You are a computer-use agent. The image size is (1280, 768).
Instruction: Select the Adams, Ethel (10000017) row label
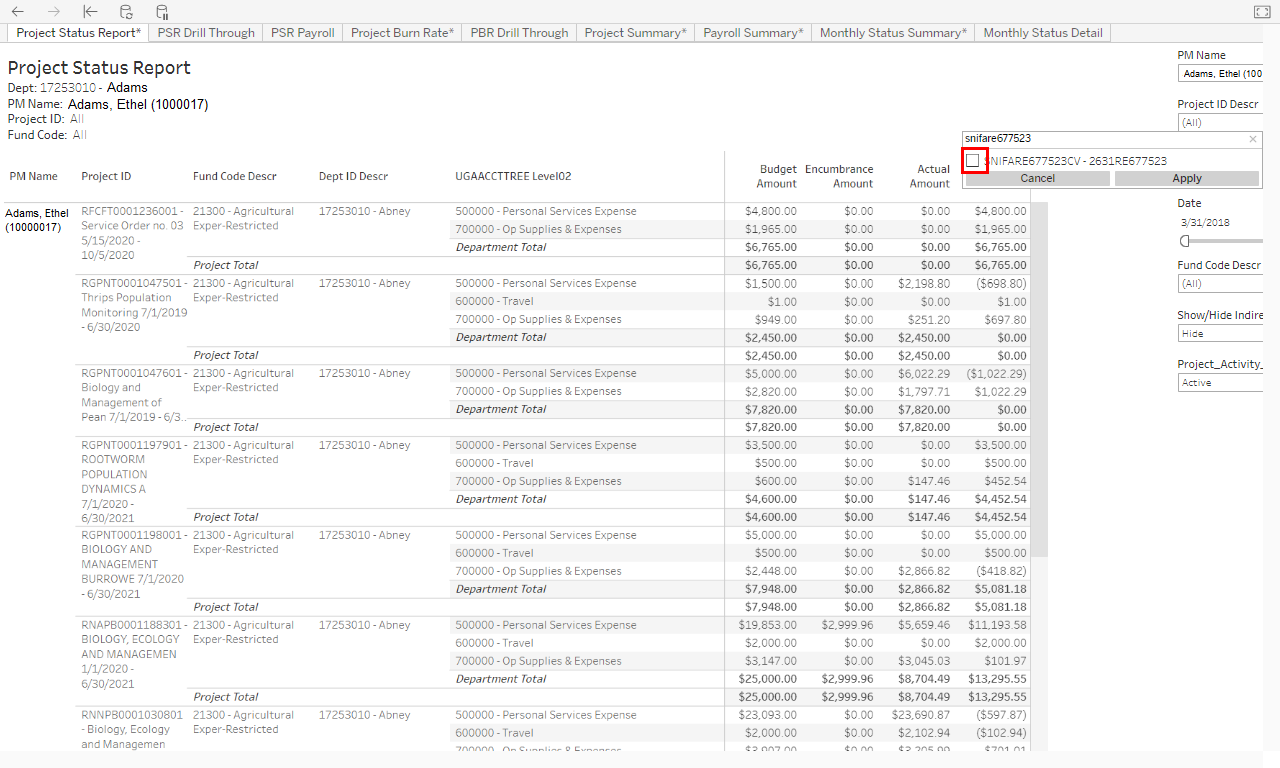click(x=37, y=220)
